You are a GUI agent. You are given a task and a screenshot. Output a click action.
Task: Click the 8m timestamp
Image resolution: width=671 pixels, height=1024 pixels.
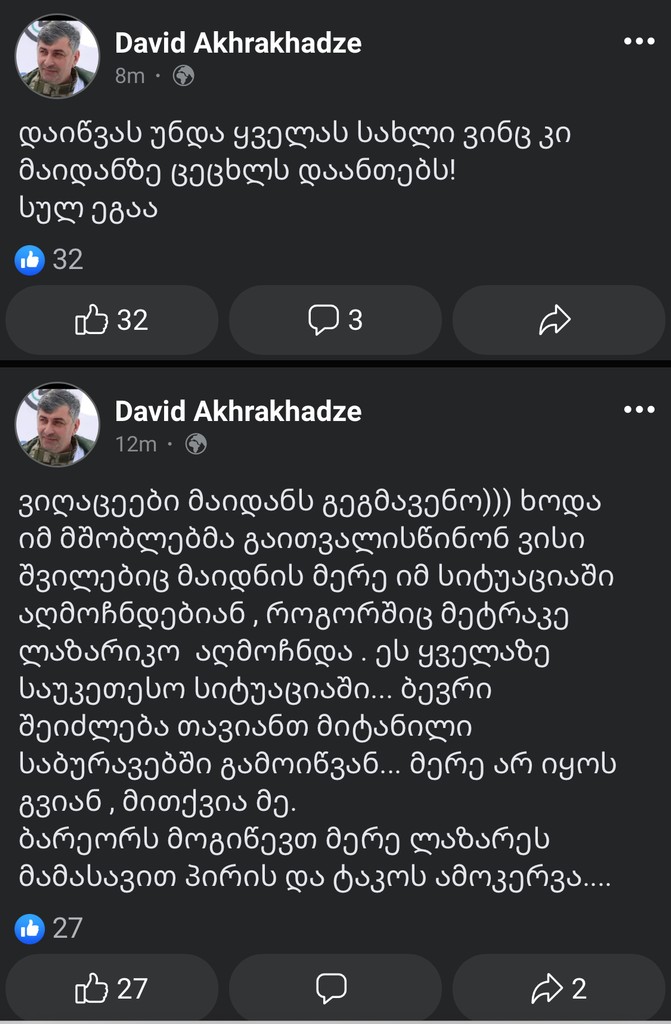click(130, 76)
